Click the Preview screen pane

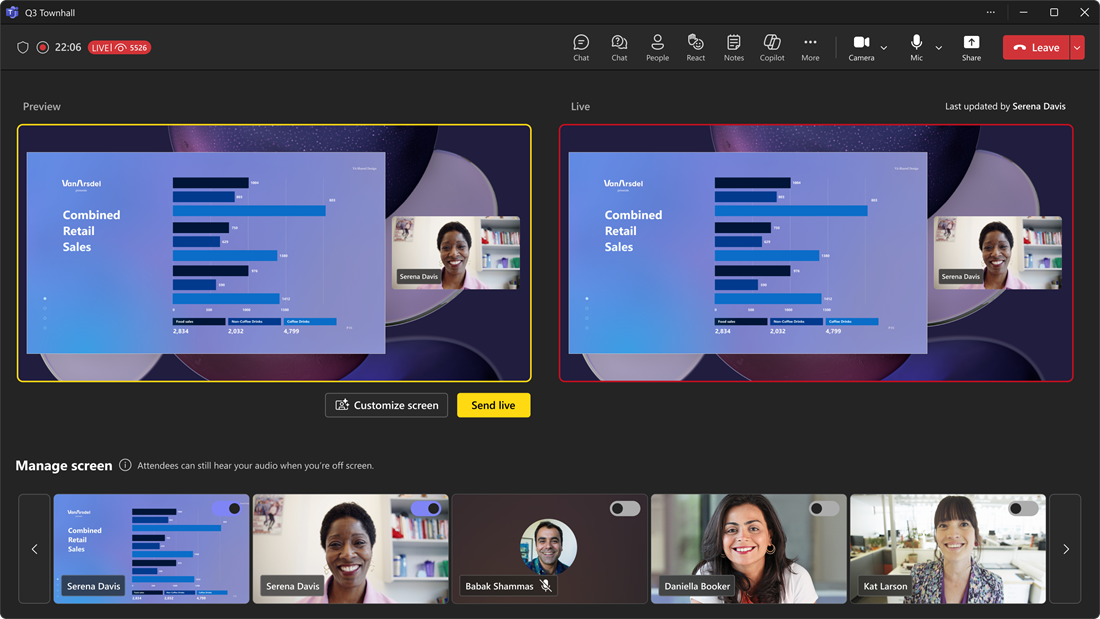pyautogui.click(x=274, y=253)
